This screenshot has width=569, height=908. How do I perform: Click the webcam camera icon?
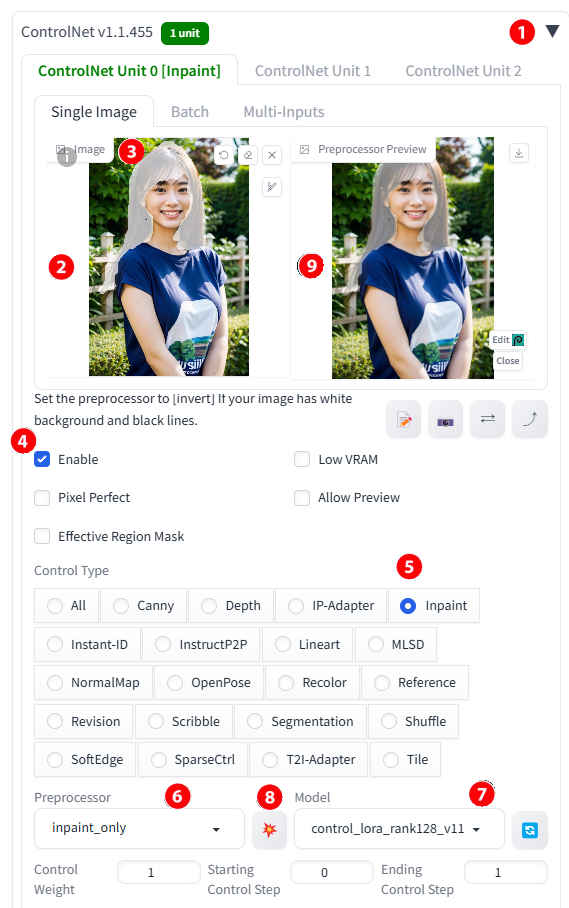446,419
